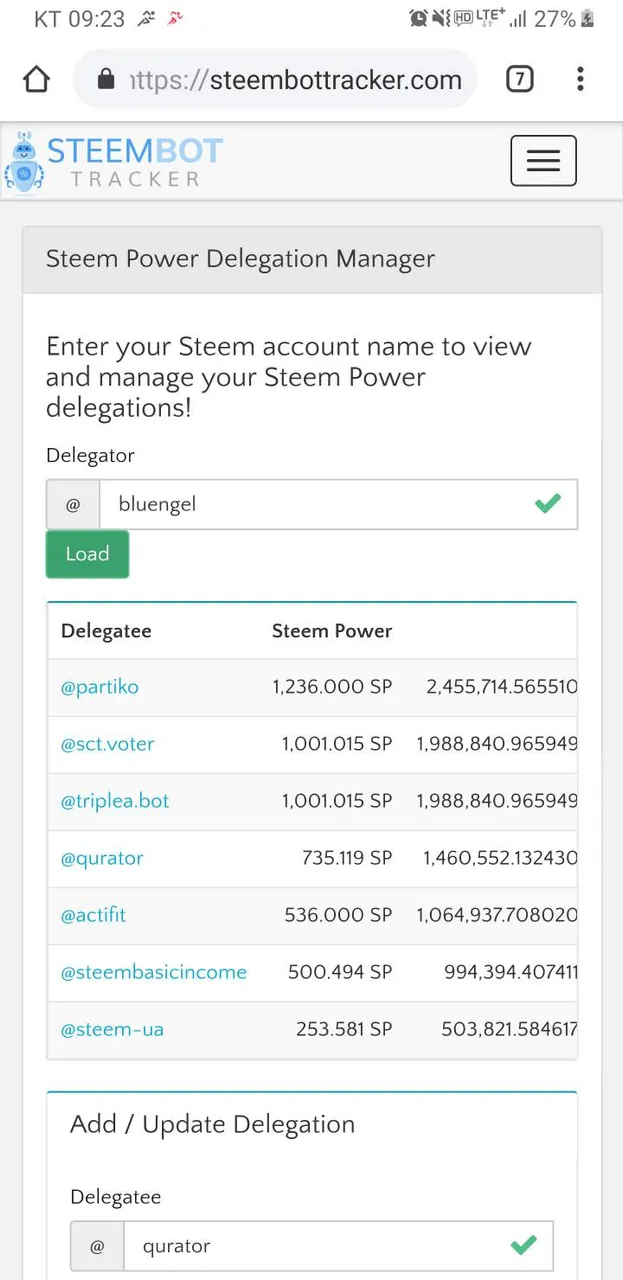Click green checkmark in Delegatee field
623x1280 pixels.
pyautogui.click(x=523, y=1245)
